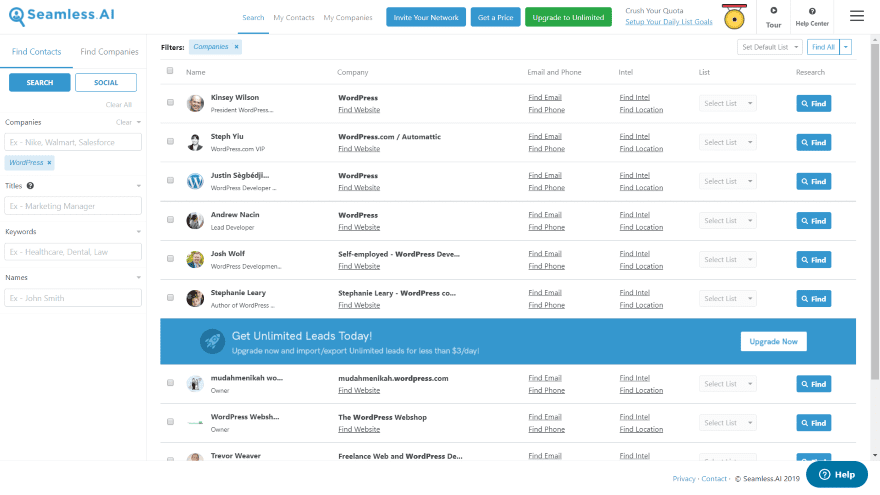Click the Seamless.AI logo

click(x=62, y=16)
